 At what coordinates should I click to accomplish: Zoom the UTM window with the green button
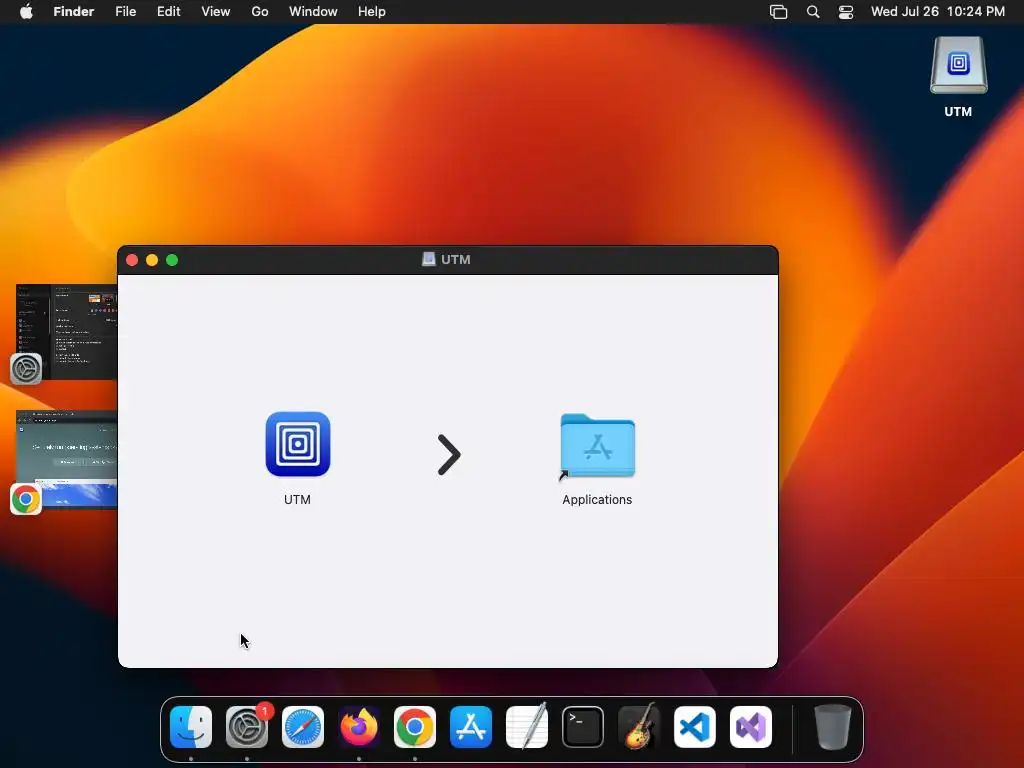click(172, 260)
